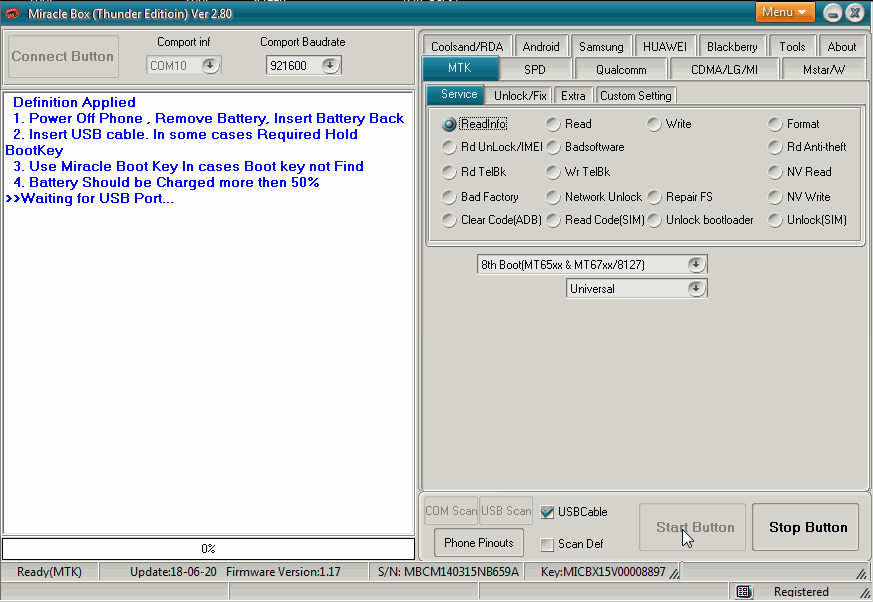Select the MTK tab

point(460,68)
